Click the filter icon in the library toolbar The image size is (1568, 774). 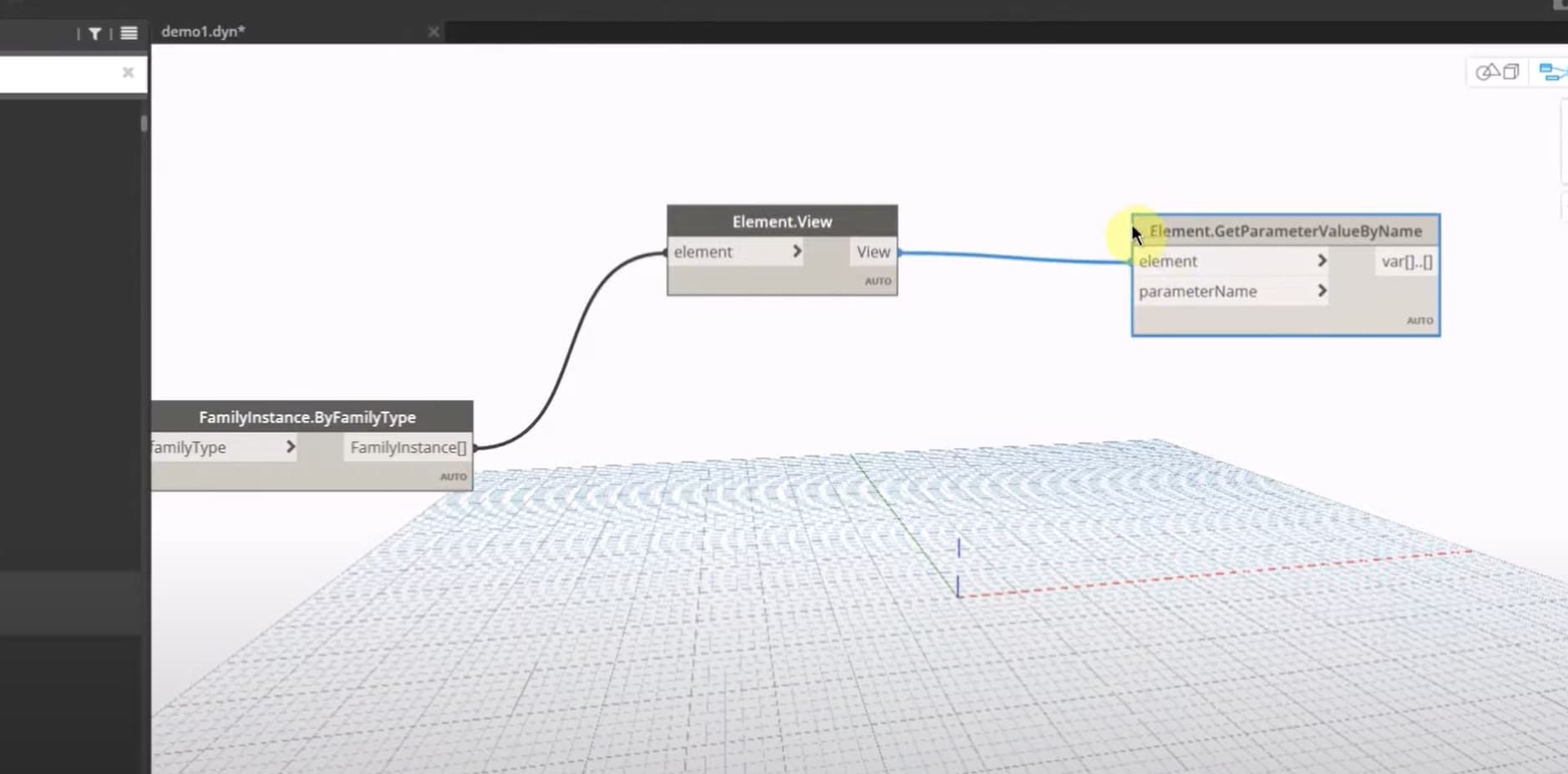pyautogui.click(x=94, y=33)
